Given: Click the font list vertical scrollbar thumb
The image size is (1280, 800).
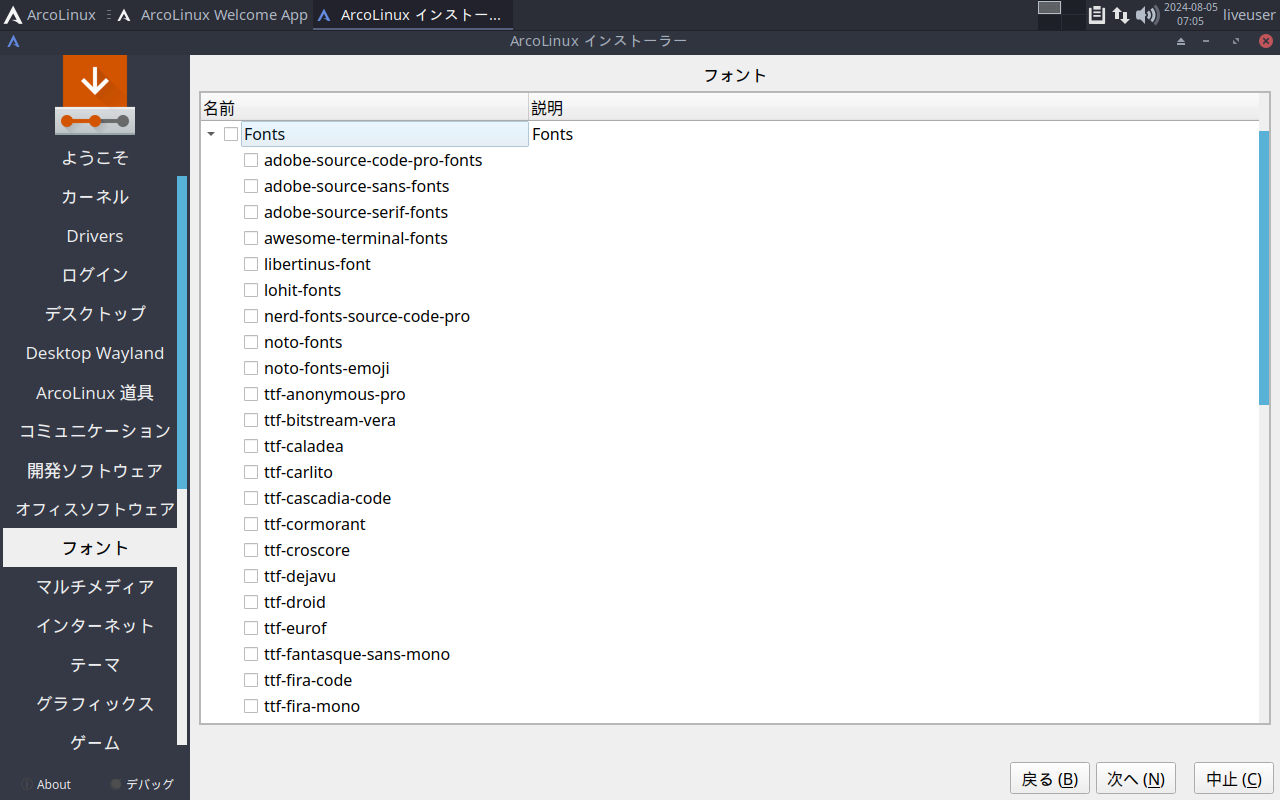Looking at the screenshot, I should pyautogui.click(x=1264, y=267).
